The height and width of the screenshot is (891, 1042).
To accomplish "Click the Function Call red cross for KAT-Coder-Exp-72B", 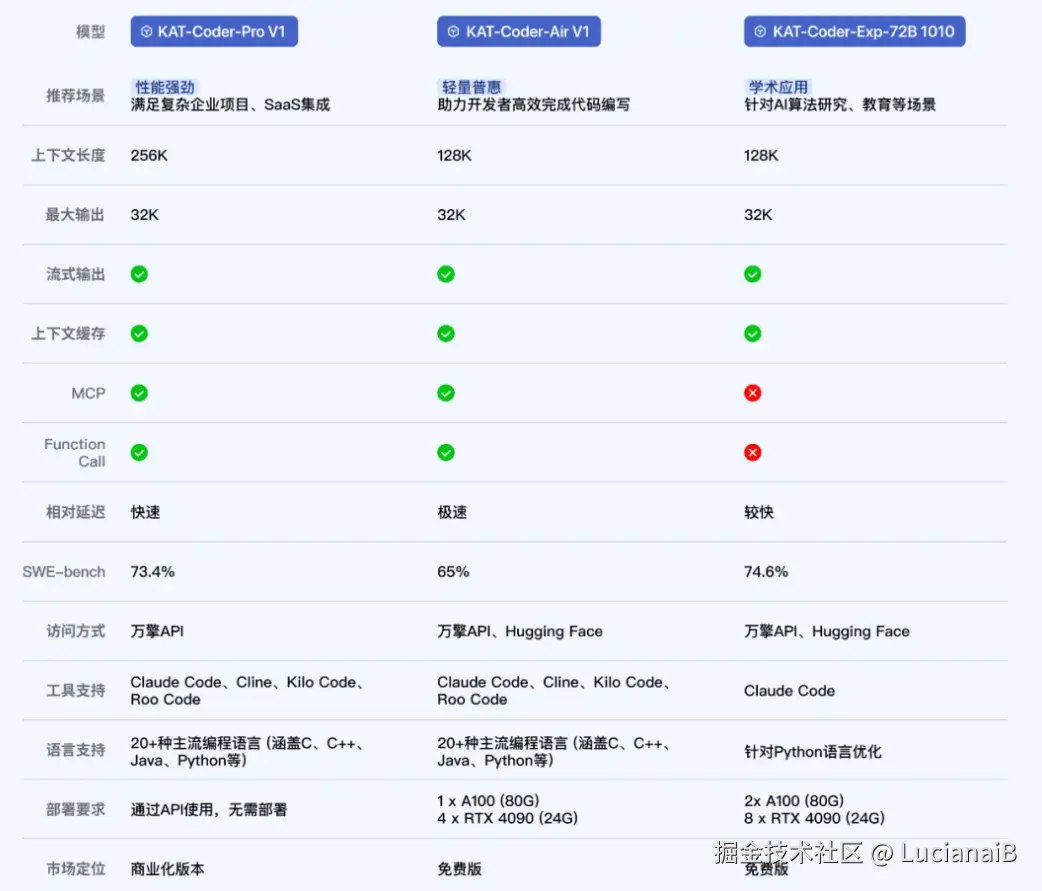I will pyautogui.click(x=753, y=452).
